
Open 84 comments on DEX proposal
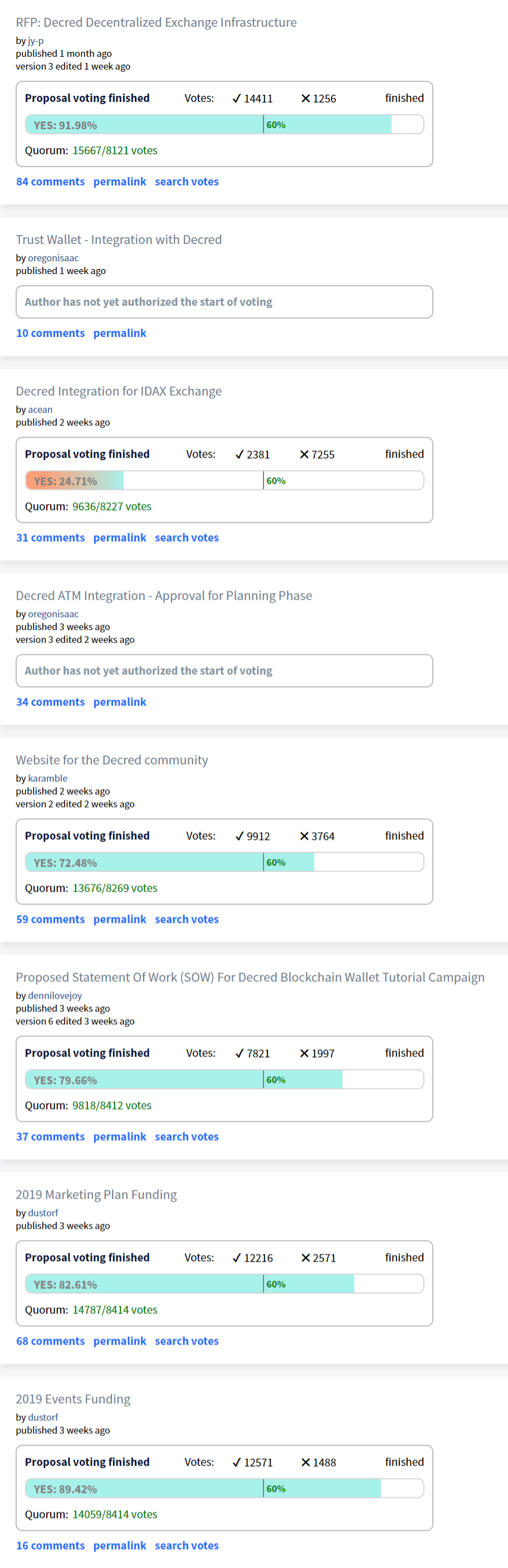pyautogui.click(x=51, y=182)
